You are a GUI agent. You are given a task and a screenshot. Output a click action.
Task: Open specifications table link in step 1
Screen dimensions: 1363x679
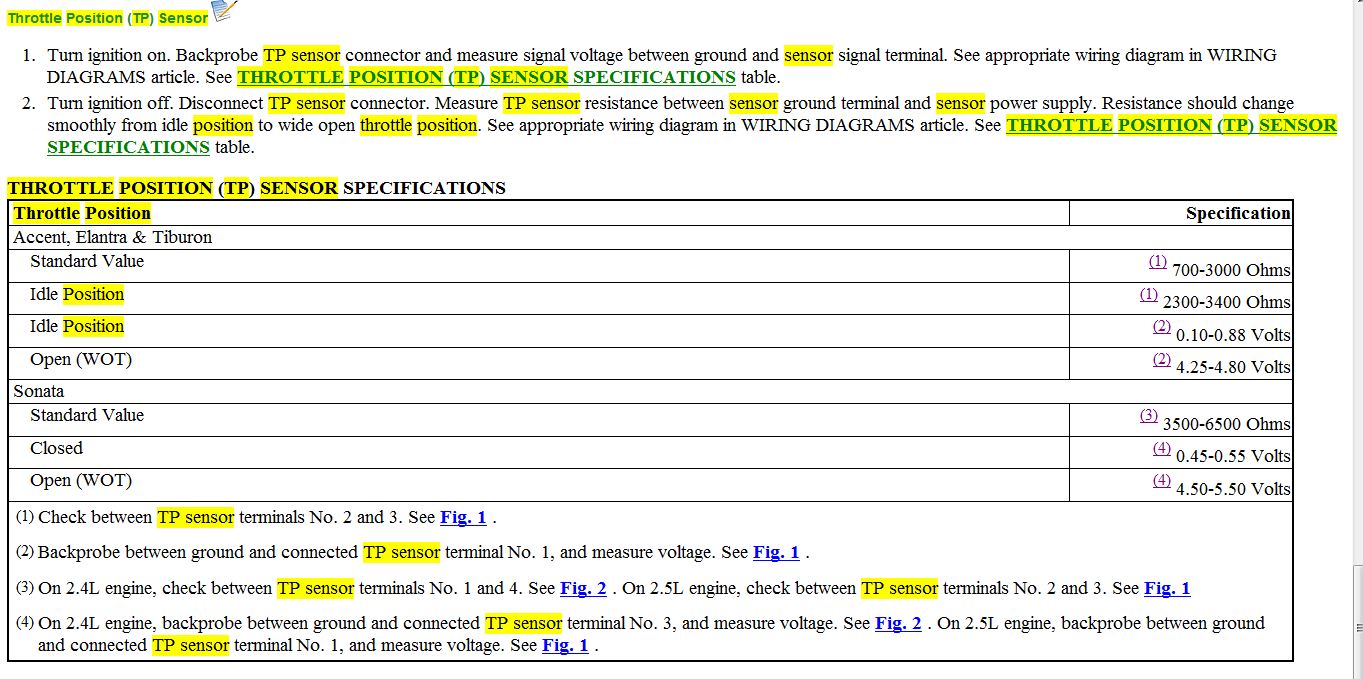click(x=486, y=77)
